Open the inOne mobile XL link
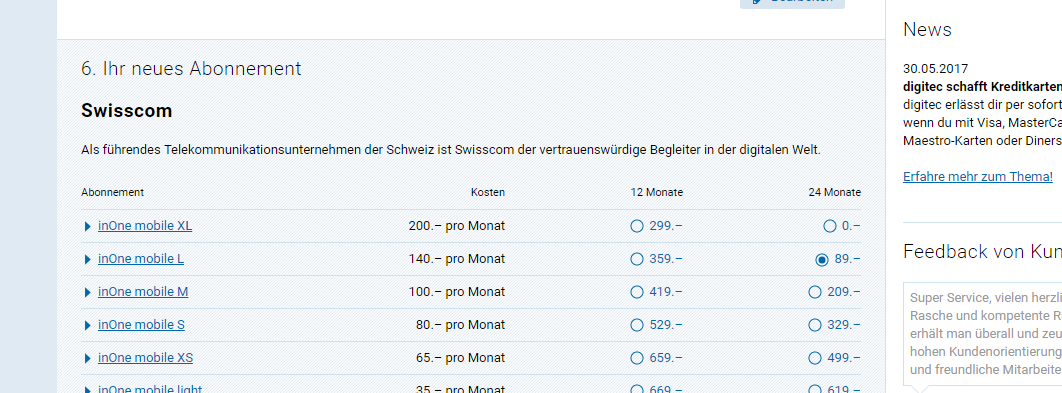 point(145,226)
